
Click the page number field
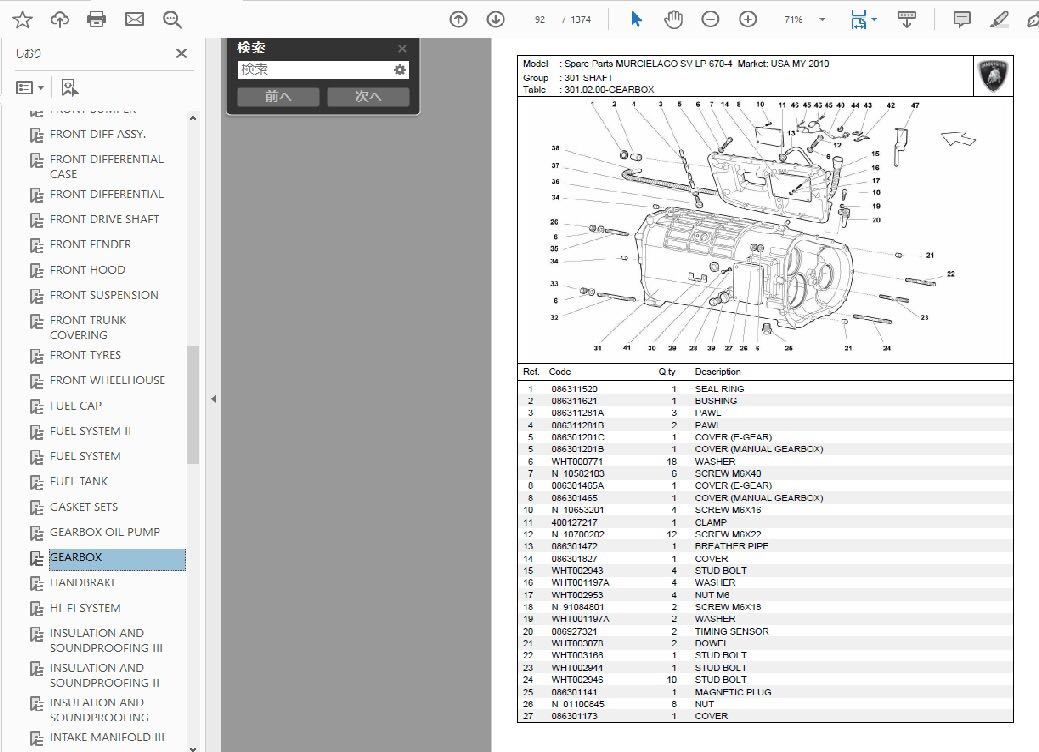point(540,20)
